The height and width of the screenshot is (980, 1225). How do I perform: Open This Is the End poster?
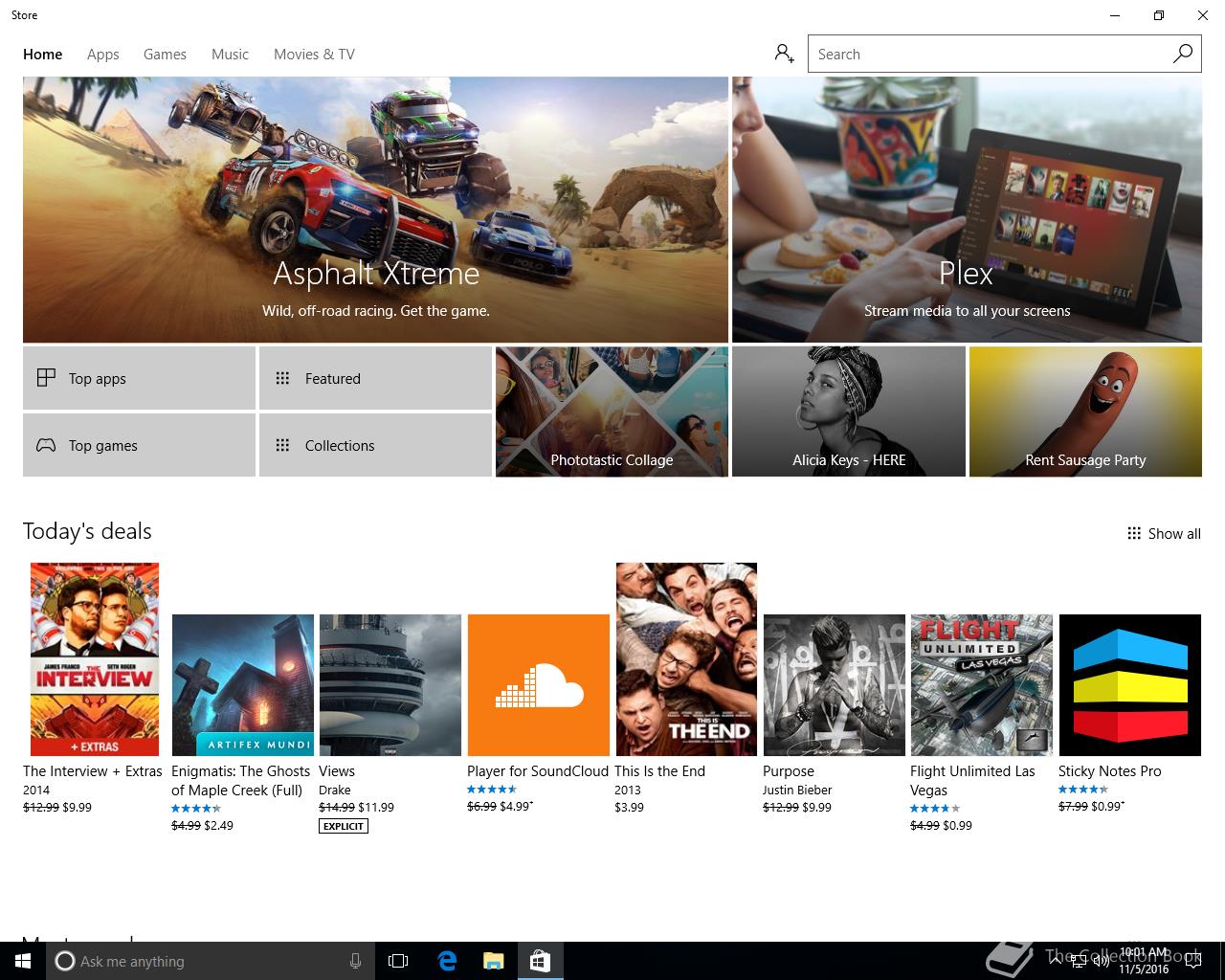pos(686,659)
